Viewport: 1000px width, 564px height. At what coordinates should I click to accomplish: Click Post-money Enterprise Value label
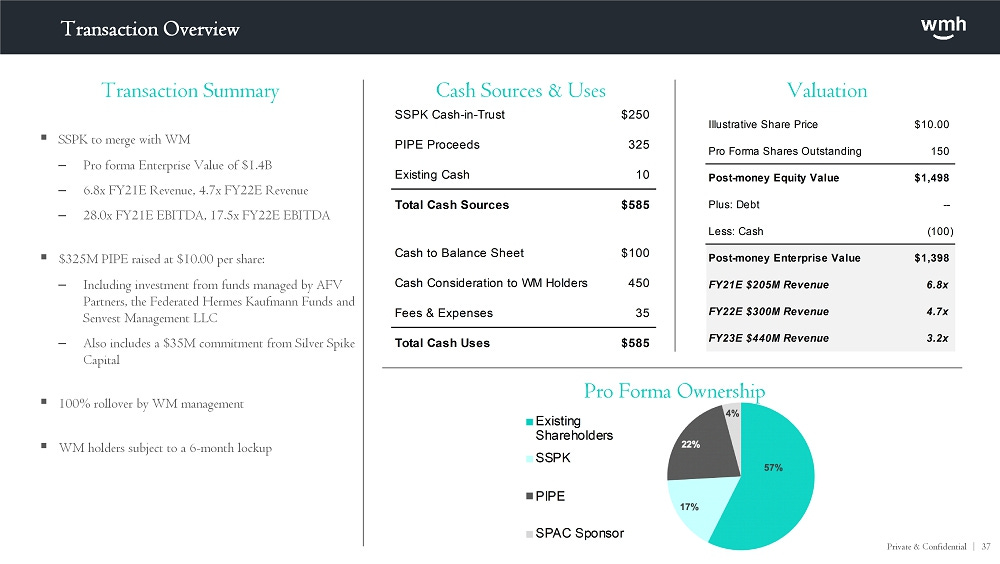point(784,258)
